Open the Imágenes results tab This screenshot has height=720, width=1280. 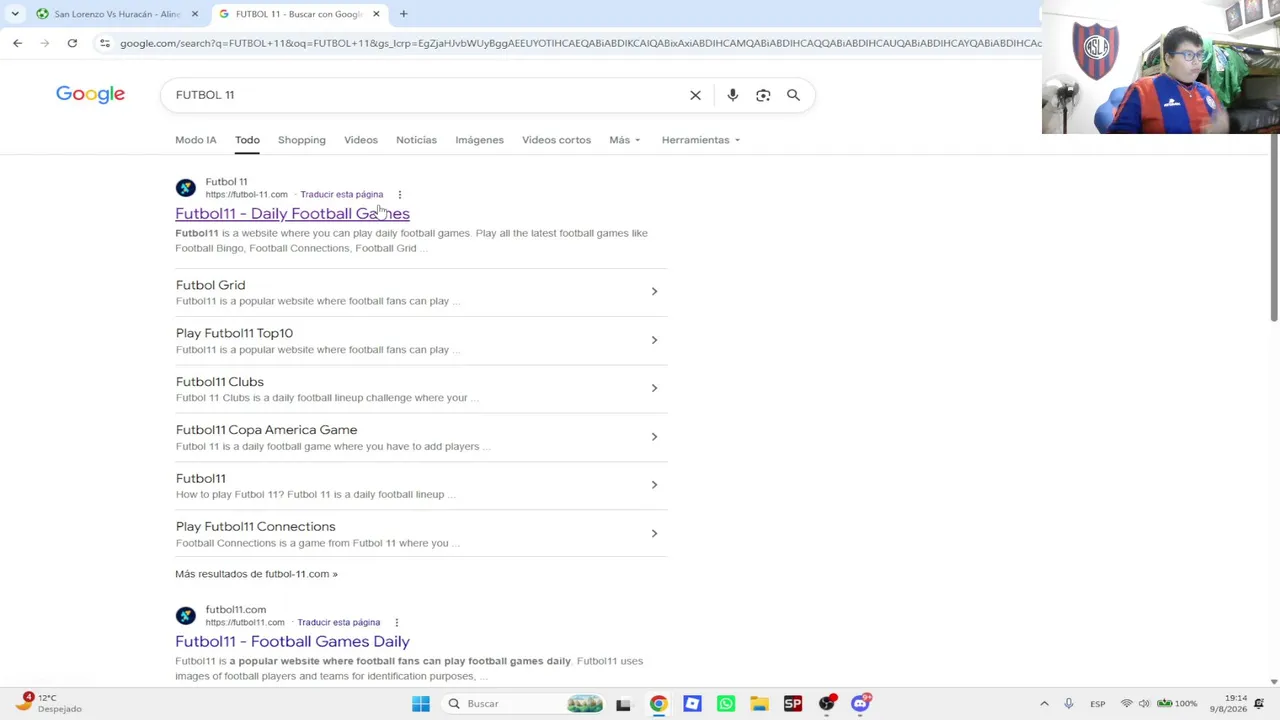(x=479, y=140)
